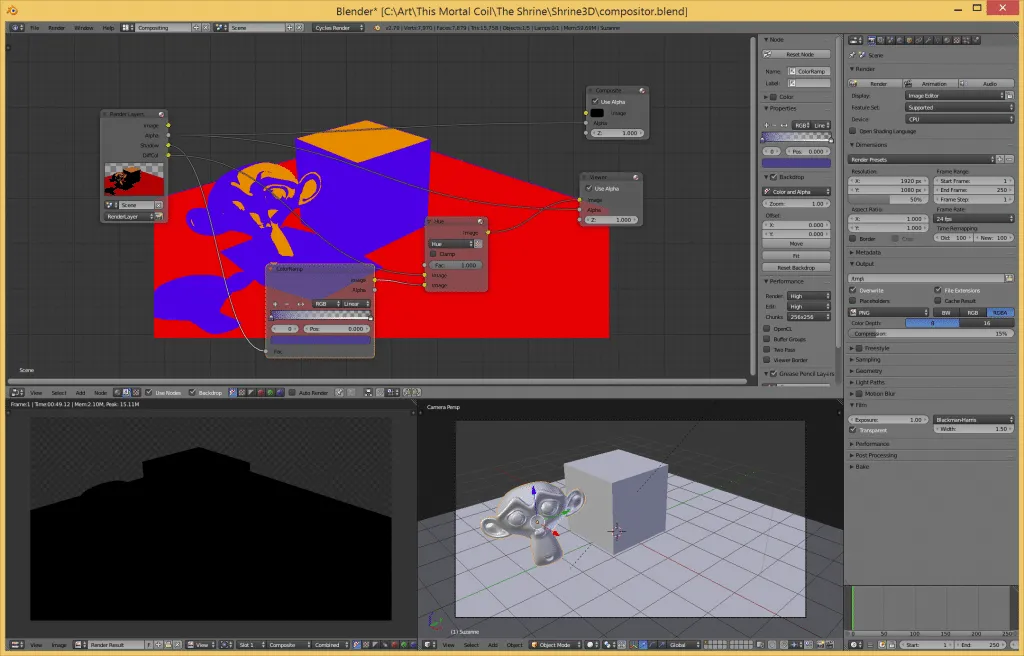This screenshot has width=1024, height=656.
Task: Click the Reset Backdrop button
Action: [x=795, y=267]
